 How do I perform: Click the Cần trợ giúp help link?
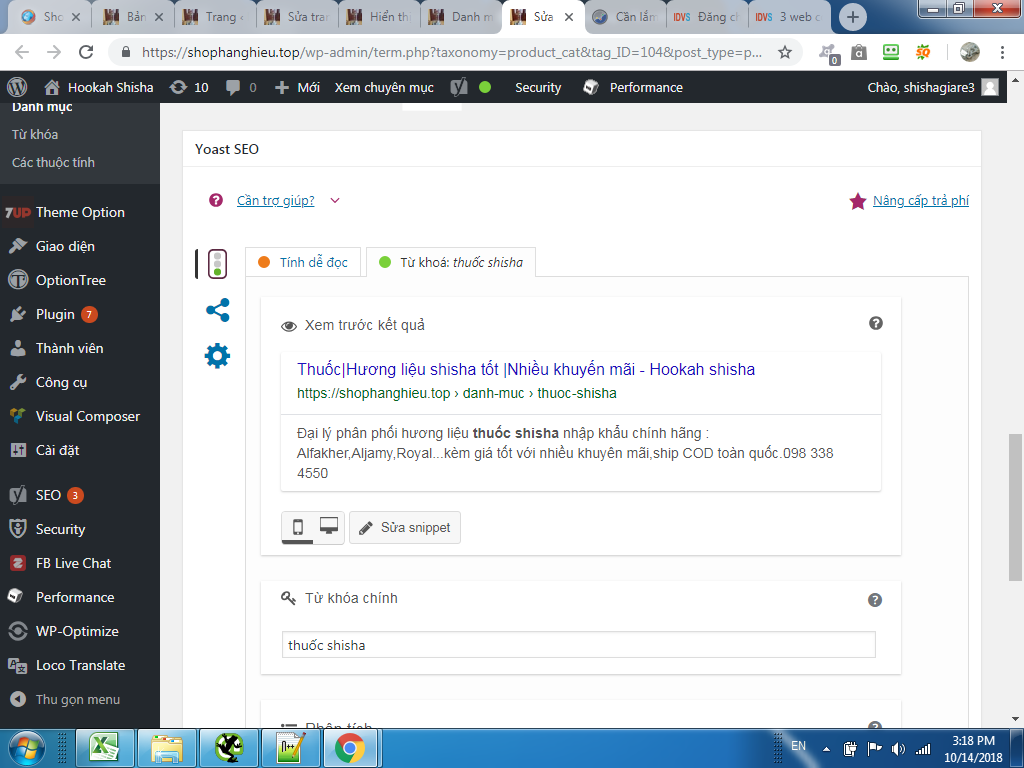(x=275, y=200)
